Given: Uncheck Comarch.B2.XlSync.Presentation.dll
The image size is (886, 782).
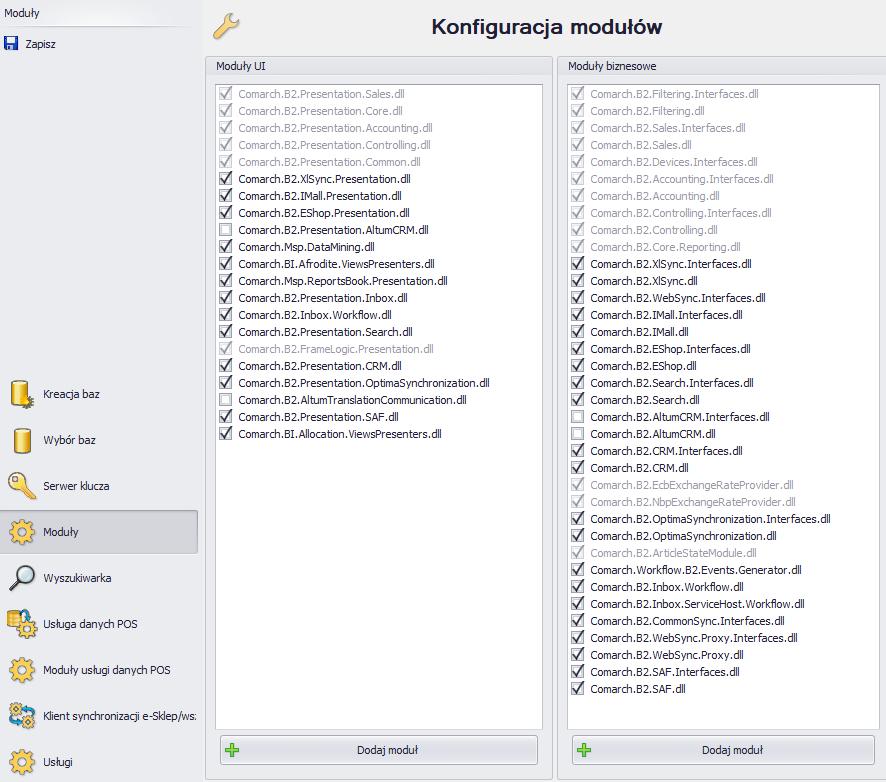Looking at the screenshot, I should (x=225, y=179).
